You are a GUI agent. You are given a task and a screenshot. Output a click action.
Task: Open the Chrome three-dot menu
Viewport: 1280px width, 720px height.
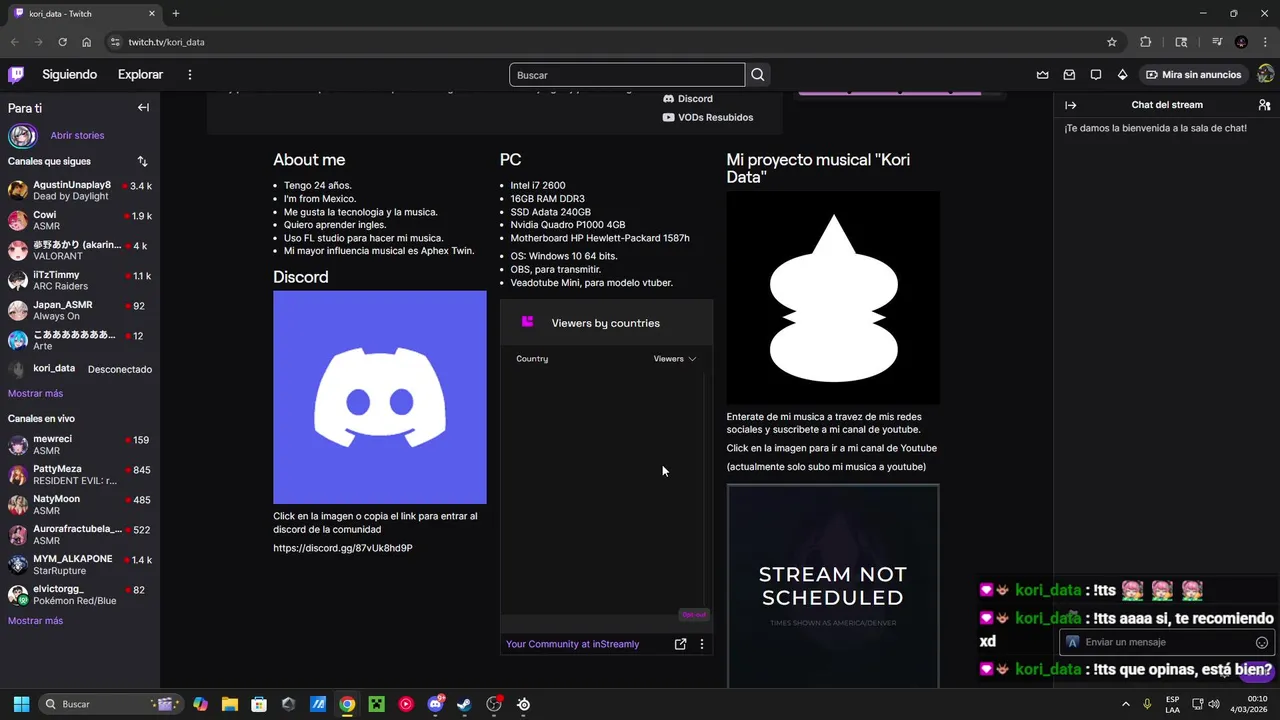coord(1265,42)
